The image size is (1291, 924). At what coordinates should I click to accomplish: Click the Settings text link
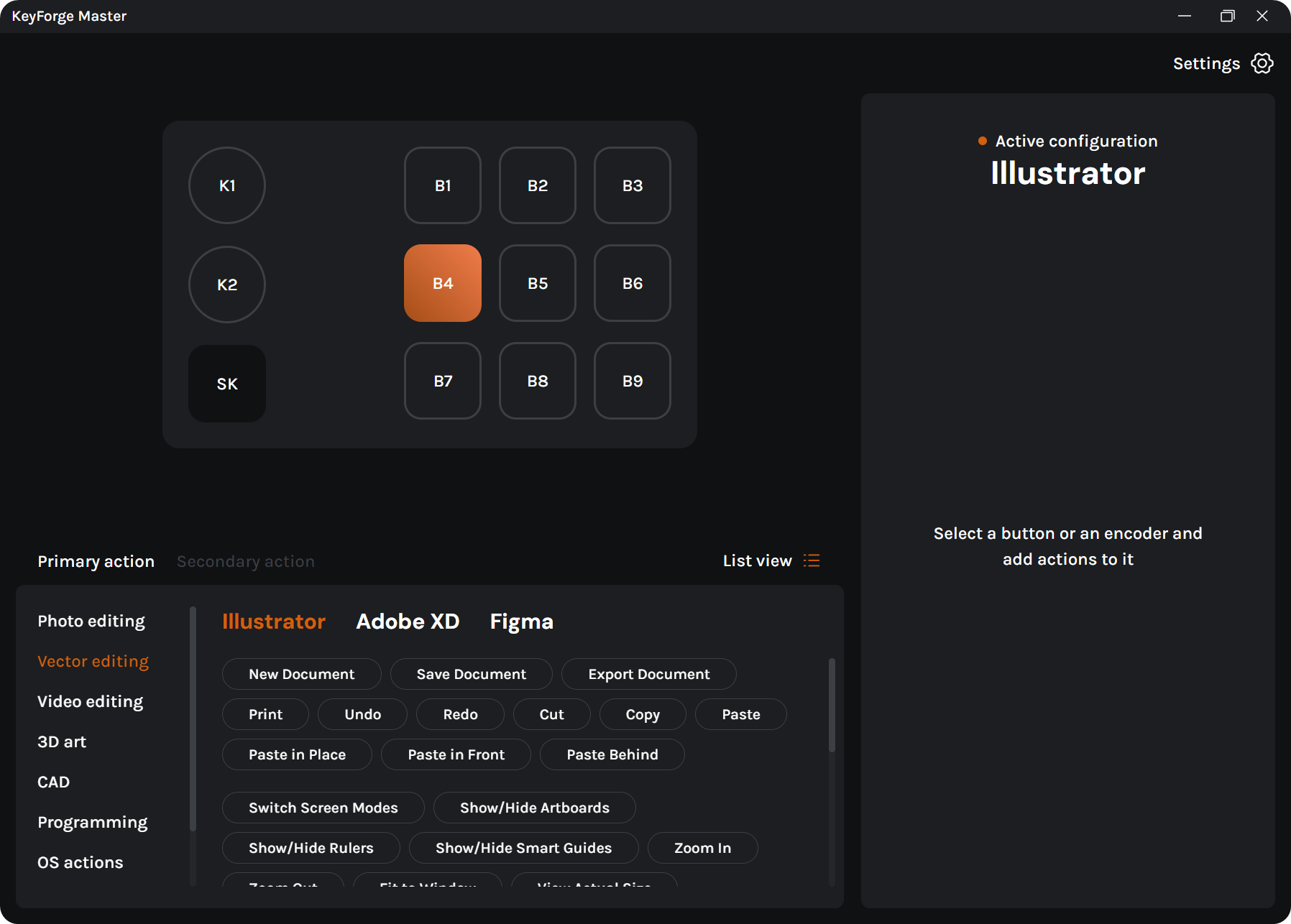click(x=1207, y=63)
